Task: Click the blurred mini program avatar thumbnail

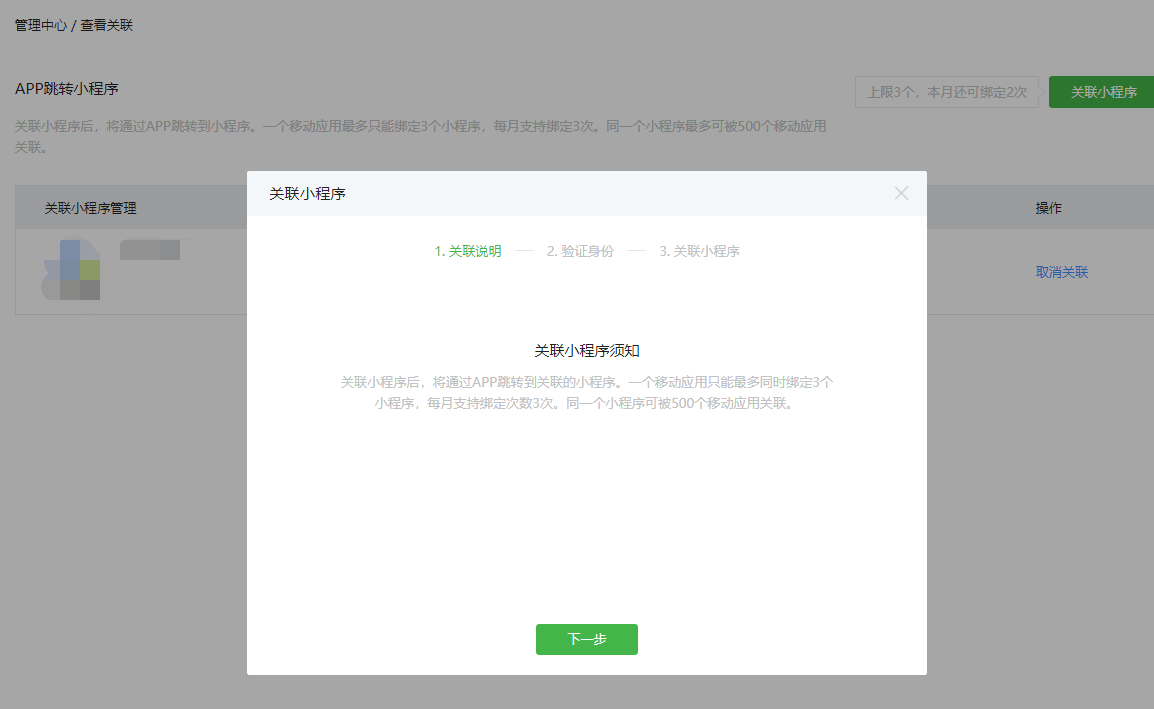Action: pyautogui.click(x=72, y=270)
